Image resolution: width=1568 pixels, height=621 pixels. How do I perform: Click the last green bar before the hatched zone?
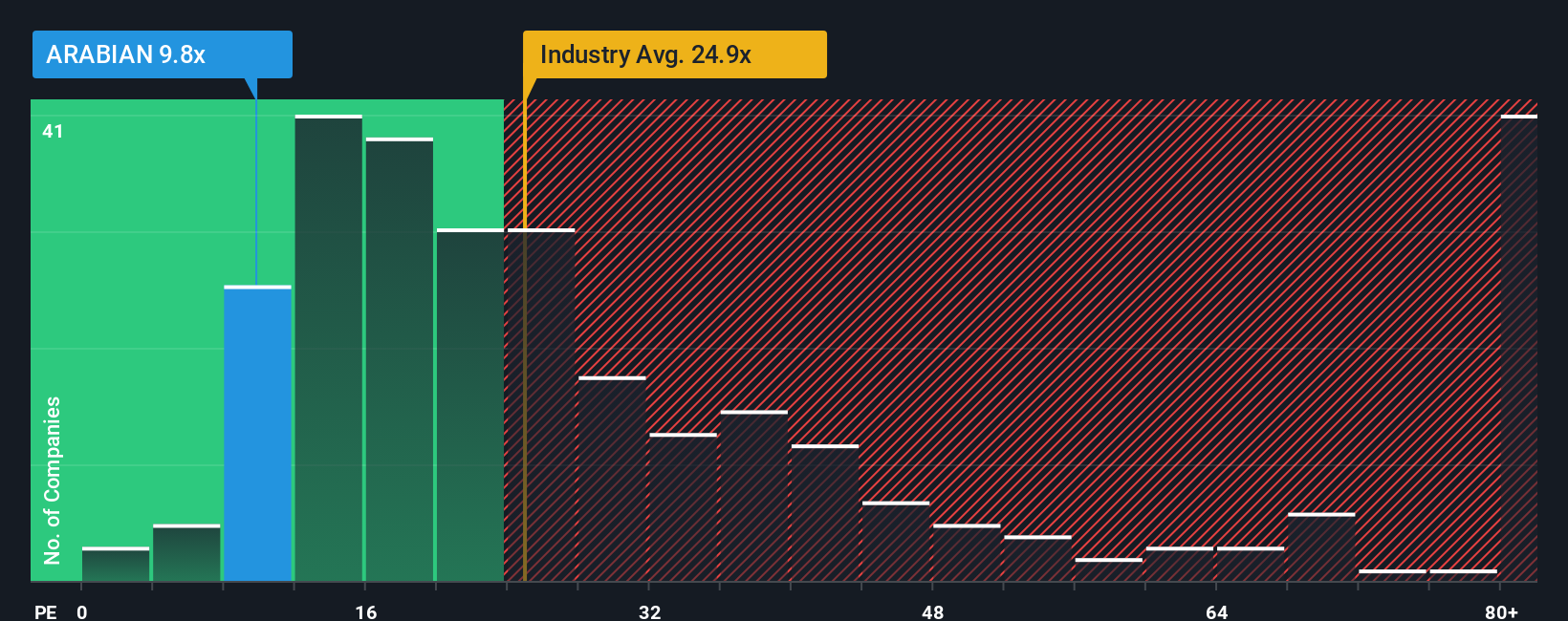coord(470,405)
